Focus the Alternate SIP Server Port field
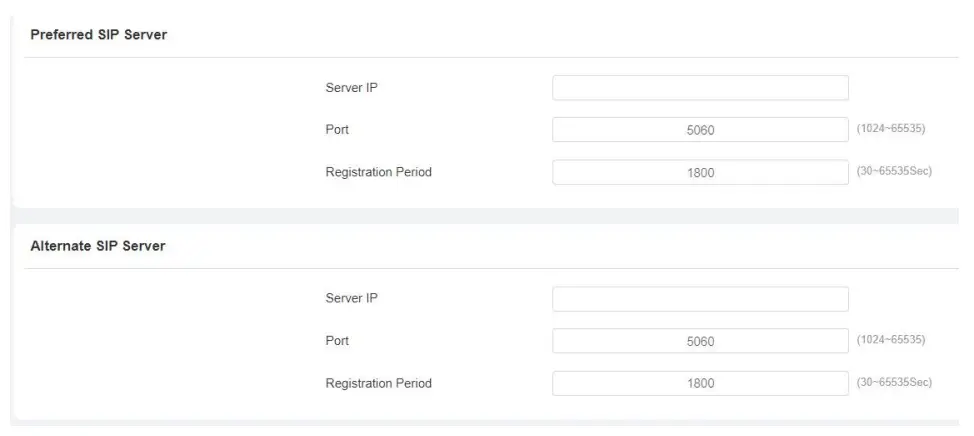Screen dimensions: 974x436 click(700, 341)
